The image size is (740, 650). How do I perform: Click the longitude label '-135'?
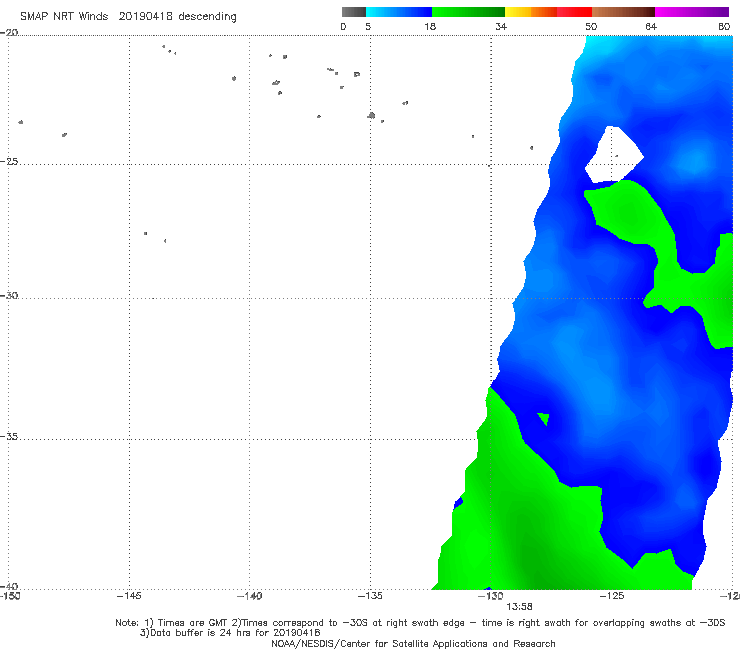tap(370, 596)
